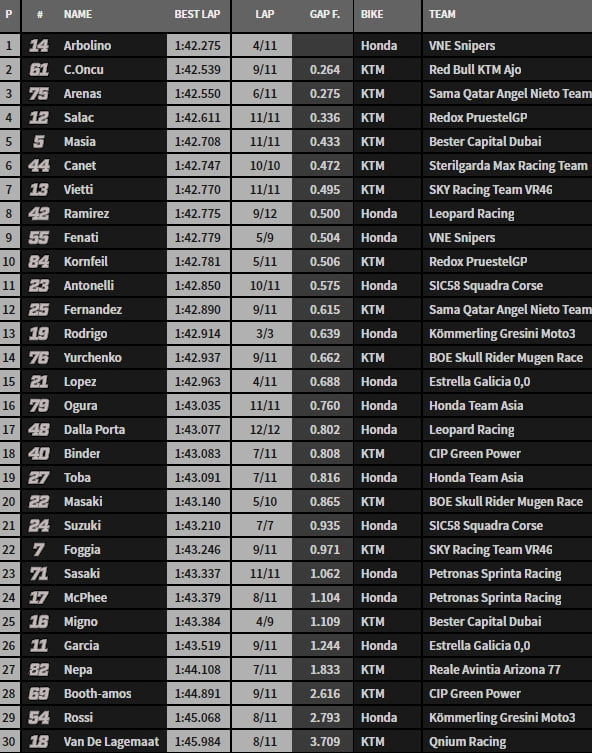Select rider number 61 badge for C.Oncu
This screenshot has height=753, width=592.
(38, 70)
